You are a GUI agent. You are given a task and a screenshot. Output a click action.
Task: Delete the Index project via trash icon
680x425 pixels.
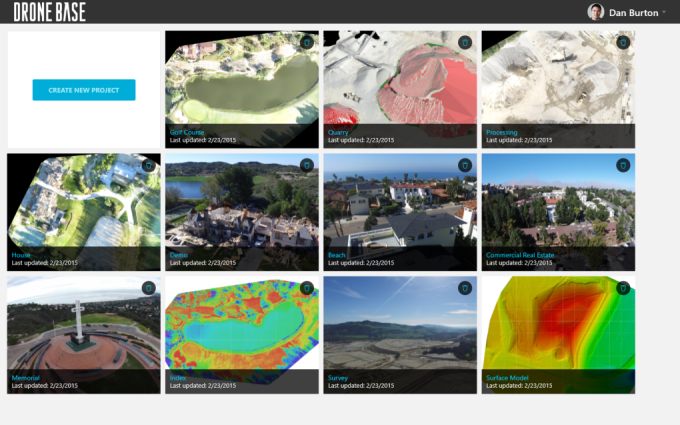307,288
